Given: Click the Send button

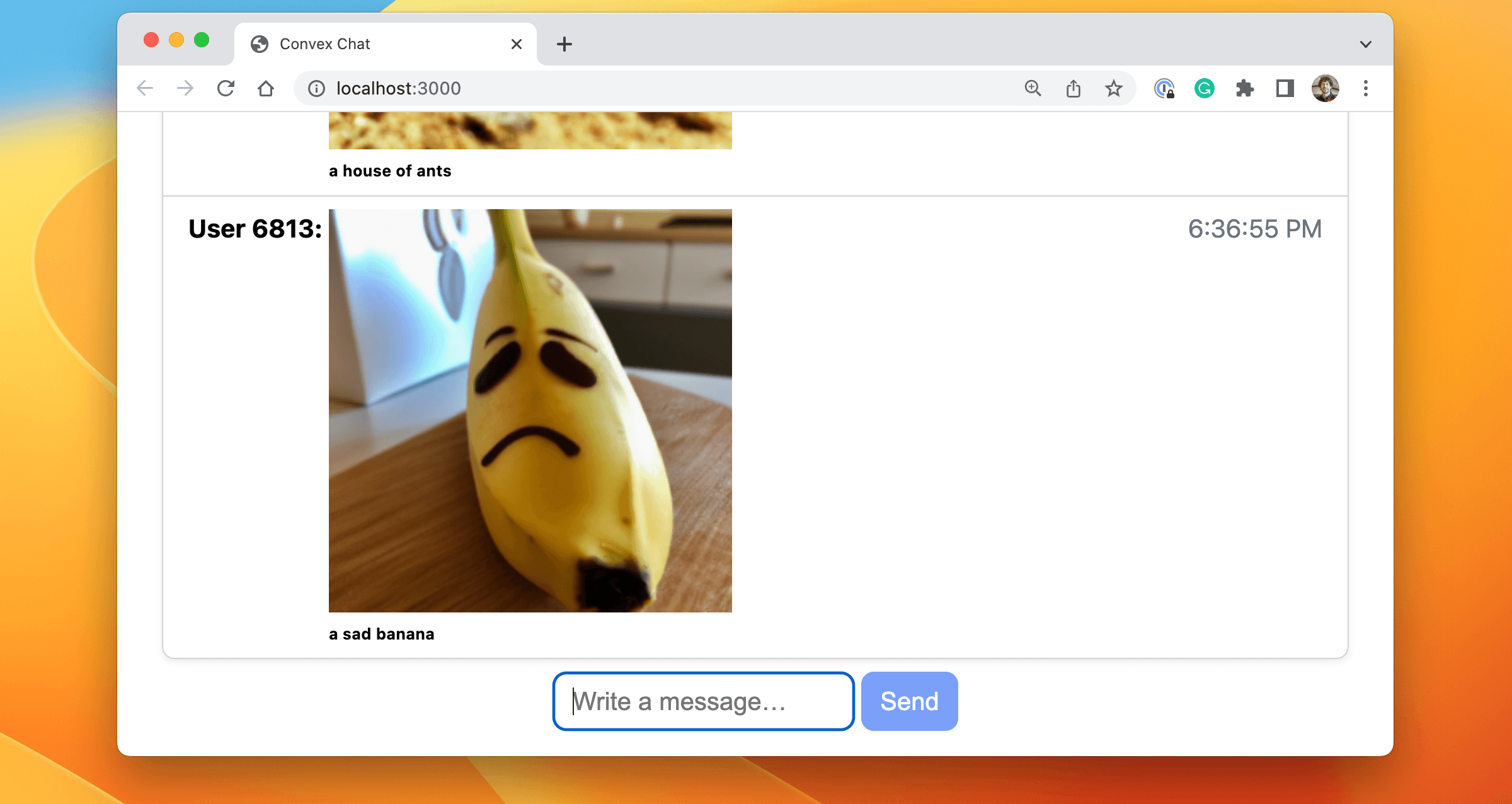Looking at the screenshot, I should [x=908, y=700].
